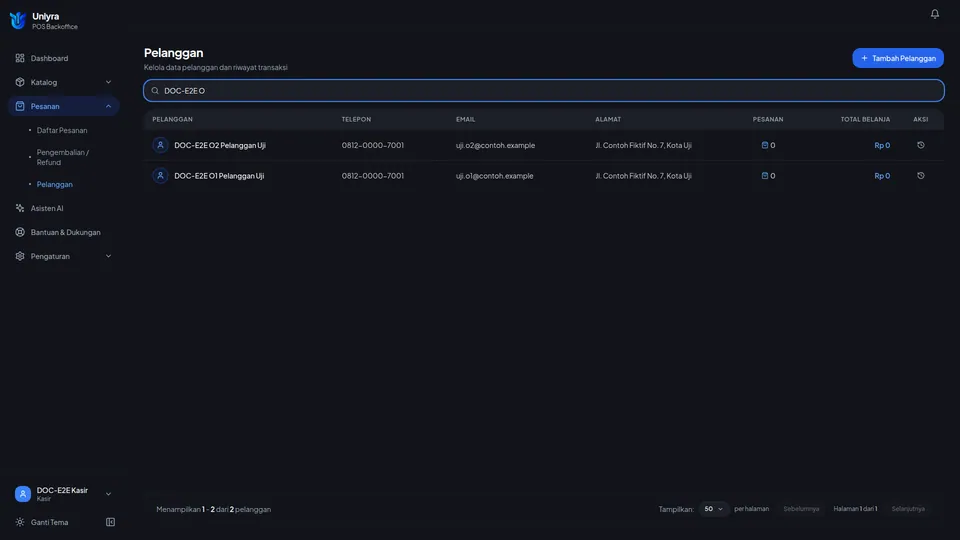This screenshot has width=960, height=540.
Task: Click Rp 0 total for O2 row
Action: (x=882, y=145)
